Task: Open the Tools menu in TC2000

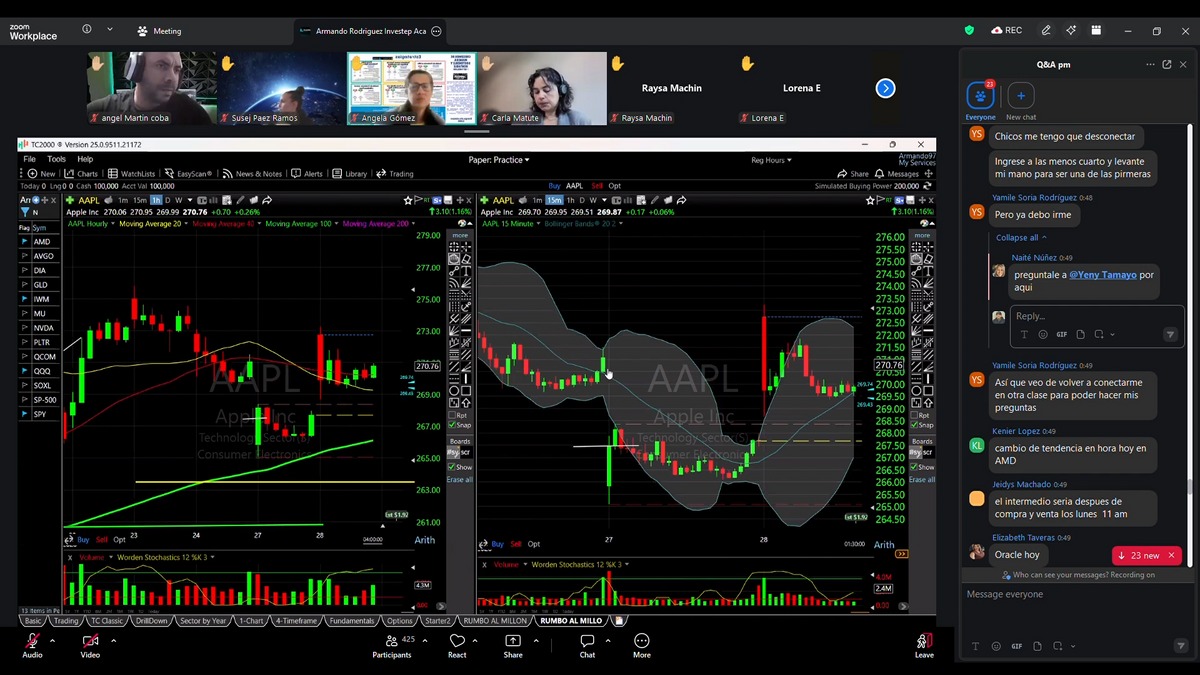Action: (56, 159)
